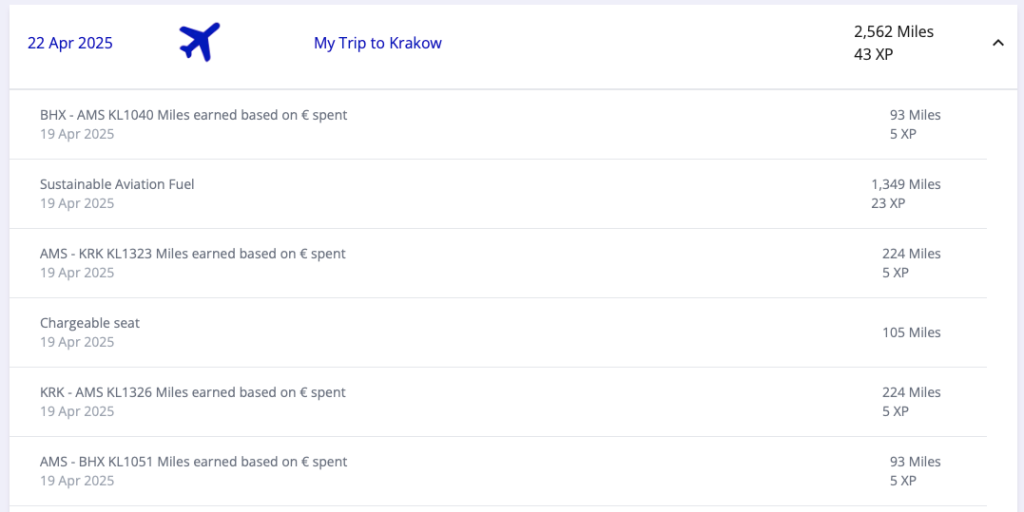This screenshot has width=1024, height=512.
Task: Click the 2,562 Miles trip total
Action: tap(893, 32)
